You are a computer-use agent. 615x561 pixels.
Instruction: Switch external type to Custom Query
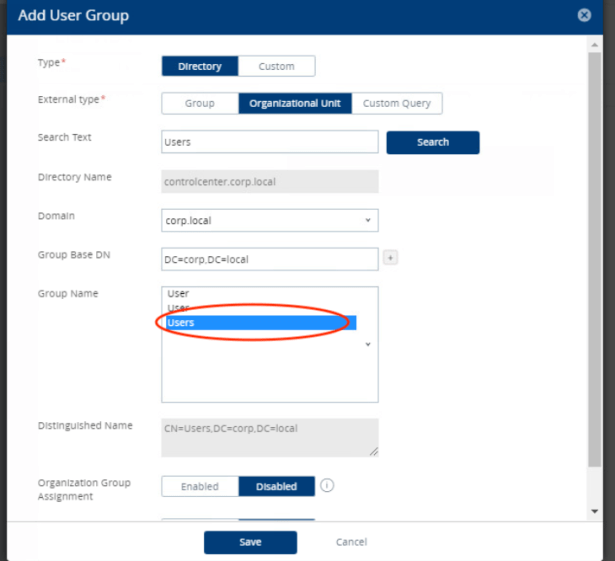pos(396,103)
